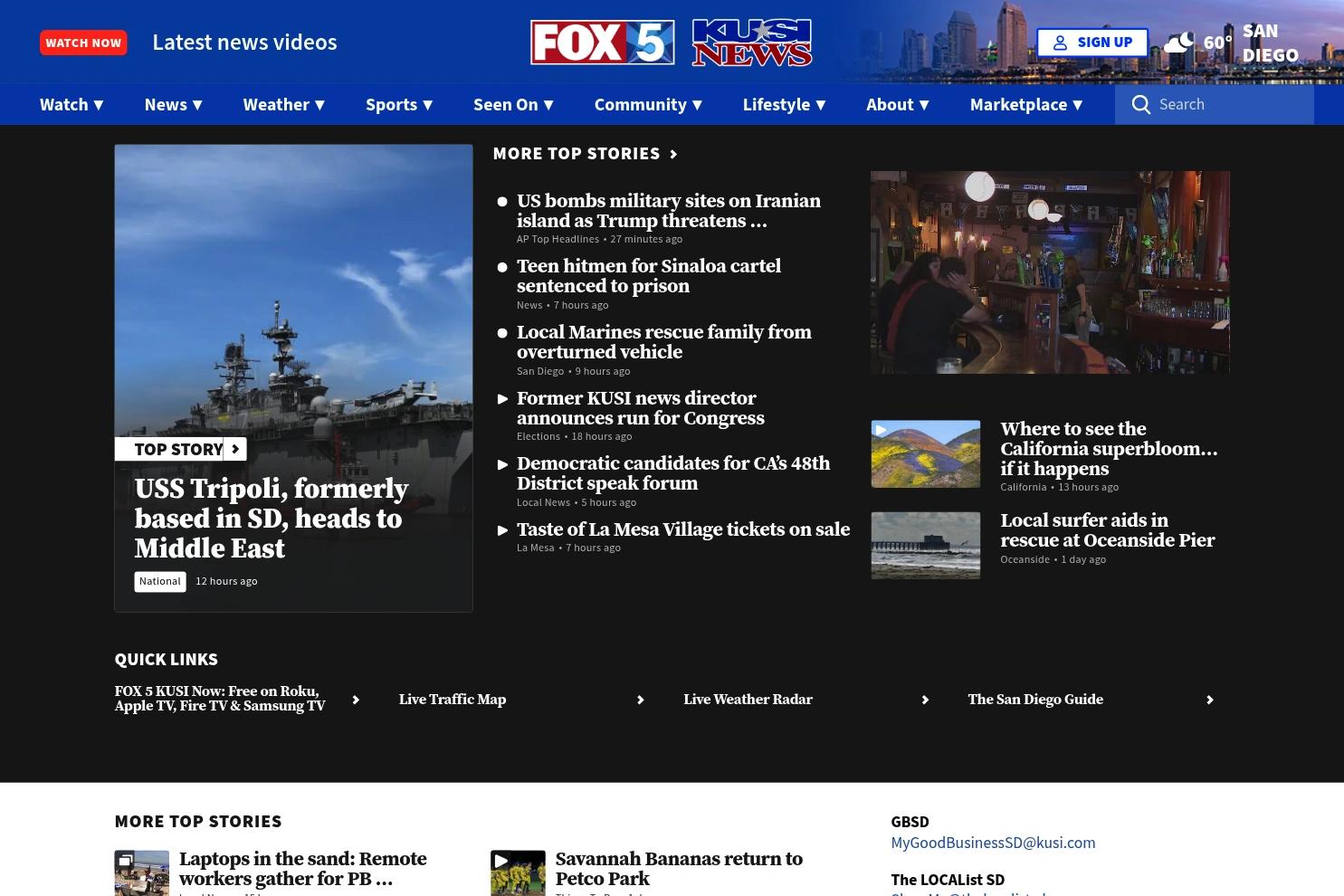Open the Top Story label link
The width and height of the screenshot is (1344, 896).
point(178,449)
